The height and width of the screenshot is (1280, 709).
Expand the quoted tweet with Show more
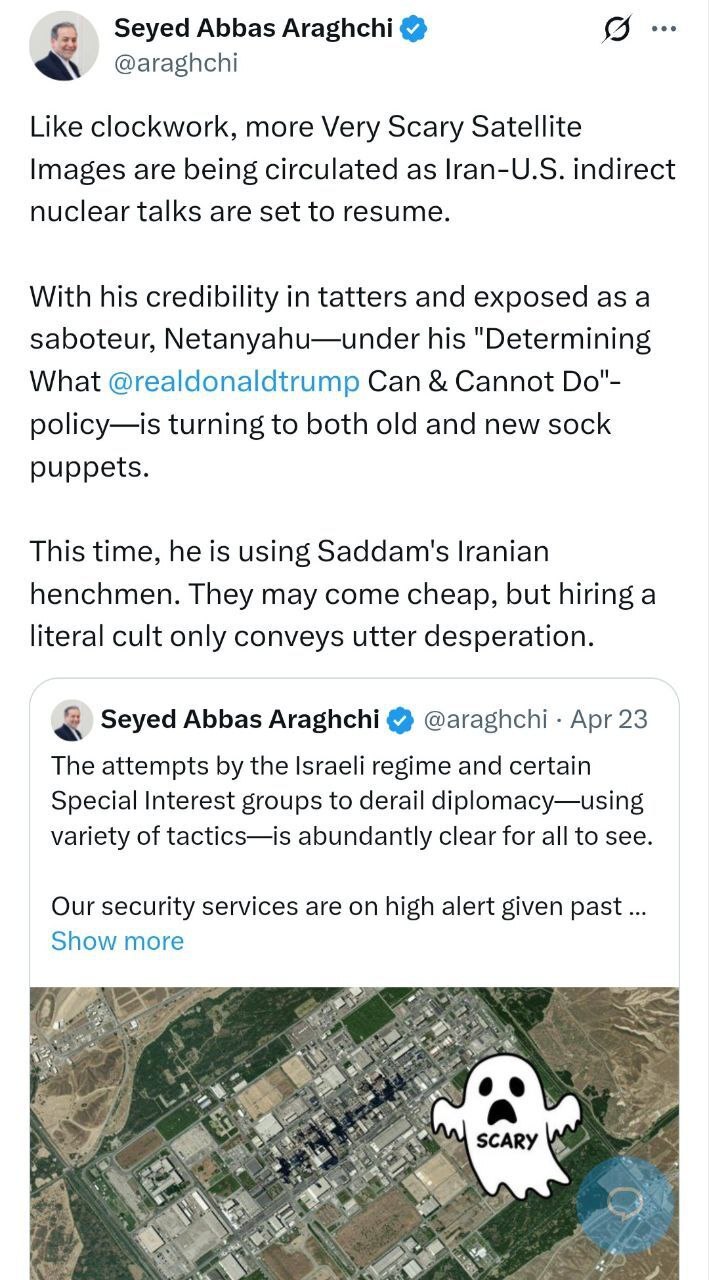[117, 941]
